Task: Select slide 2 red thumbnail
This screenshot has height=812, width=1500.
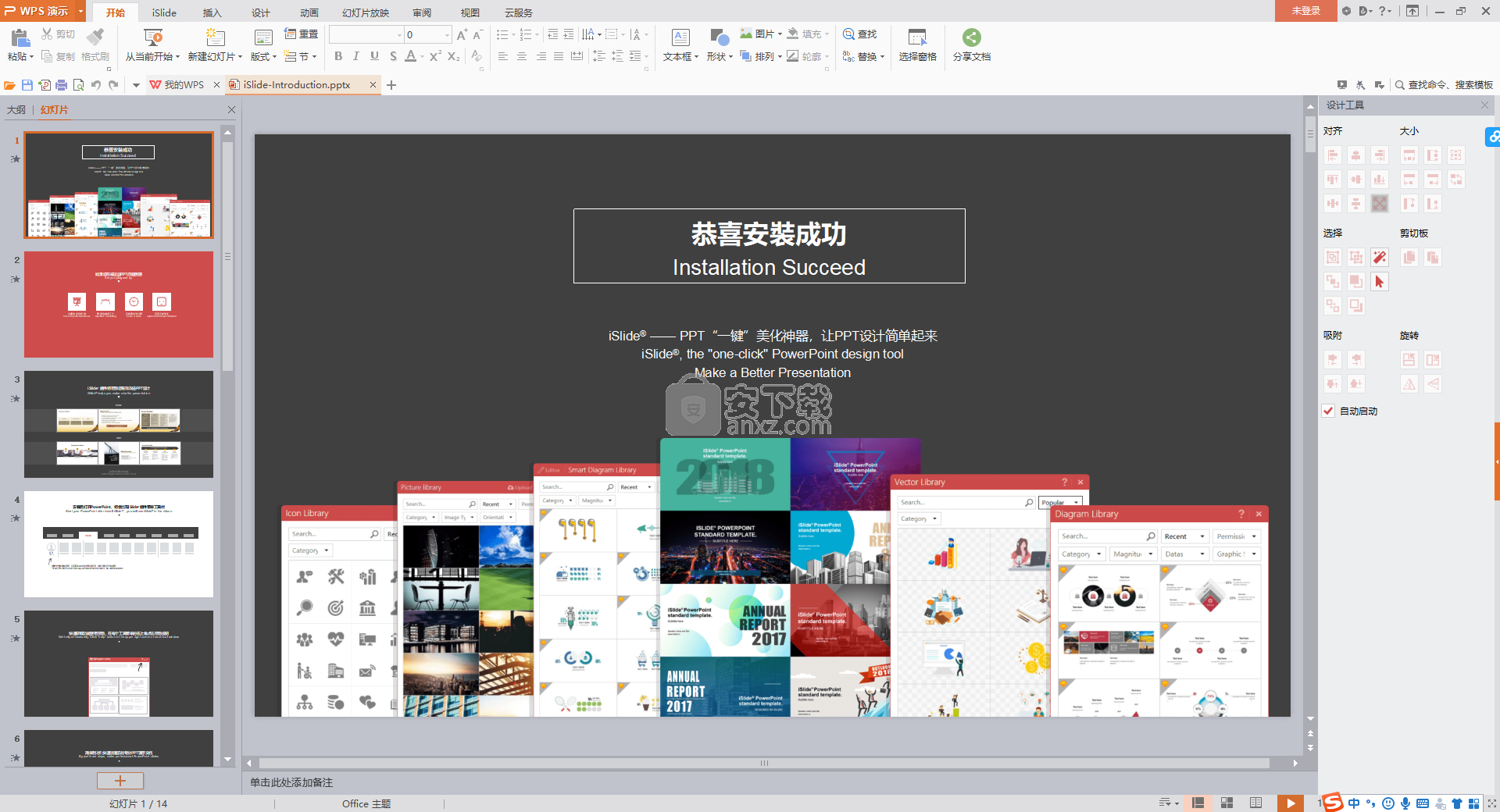Action: click(x=119, y=304)
